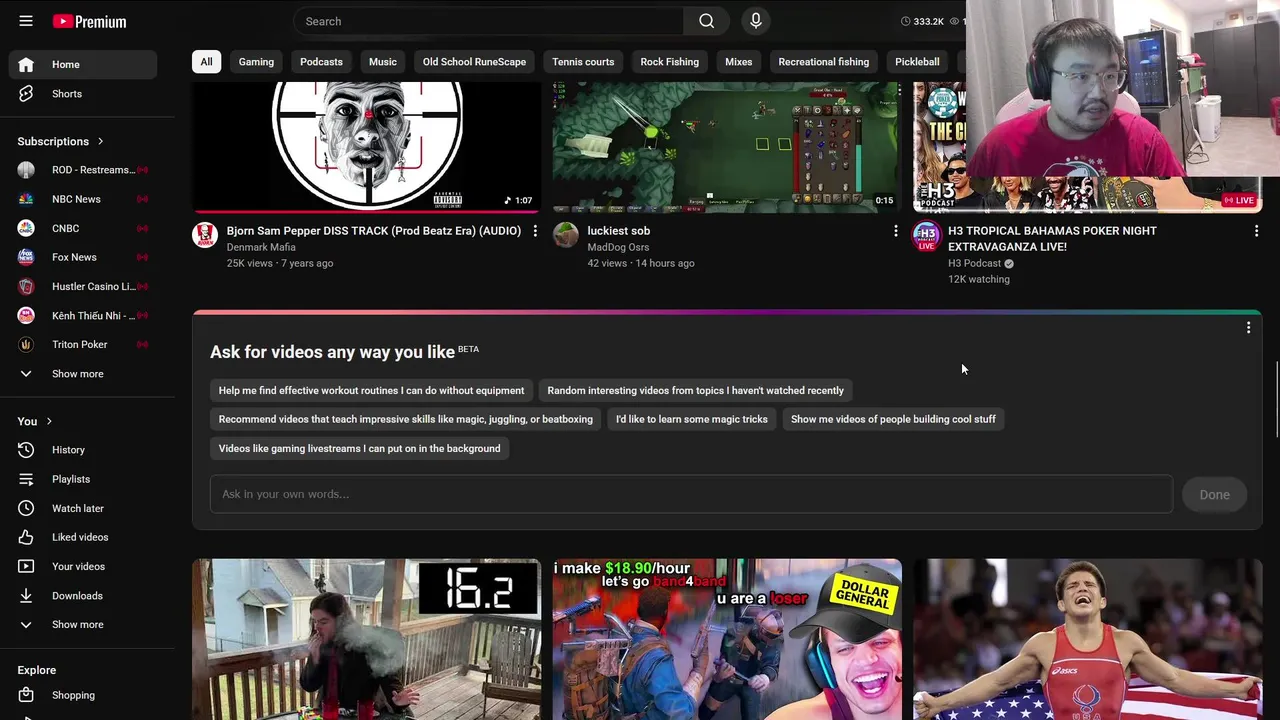
Task: Open the Bjorn Sam Pepper DISS TRACK title
Action: [374, 231]
